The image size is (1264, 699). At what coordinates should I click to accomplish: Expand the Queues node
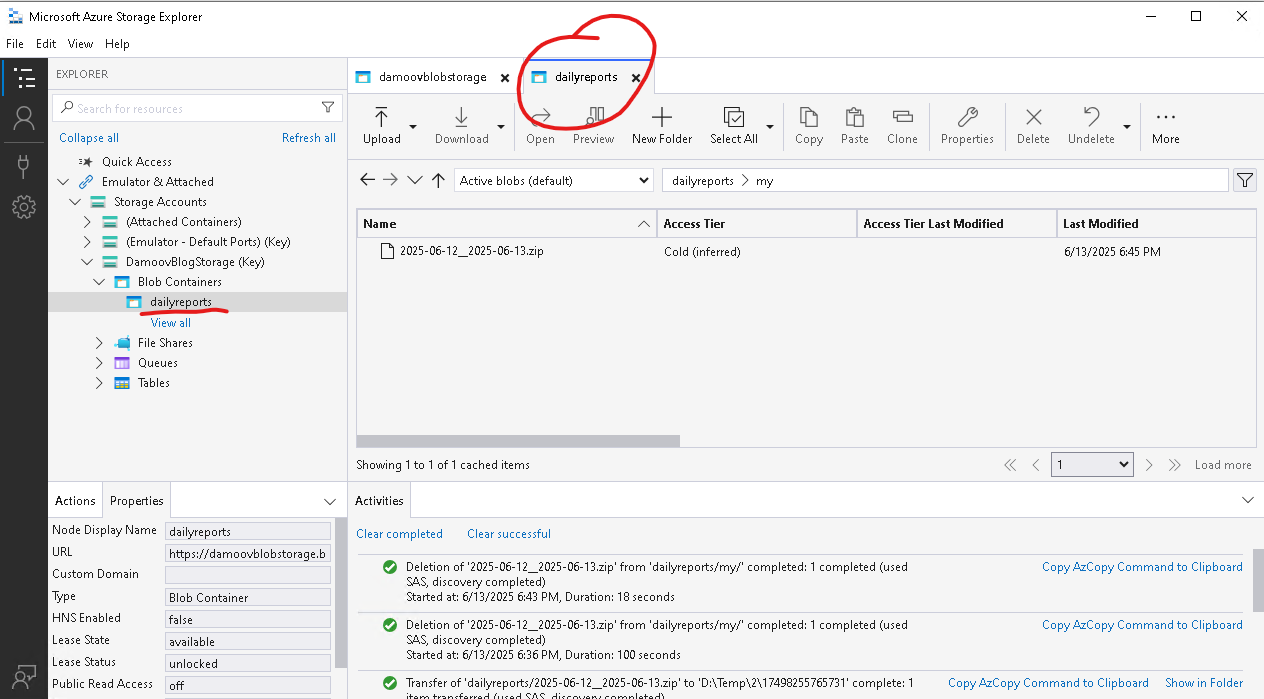[99, 362]
